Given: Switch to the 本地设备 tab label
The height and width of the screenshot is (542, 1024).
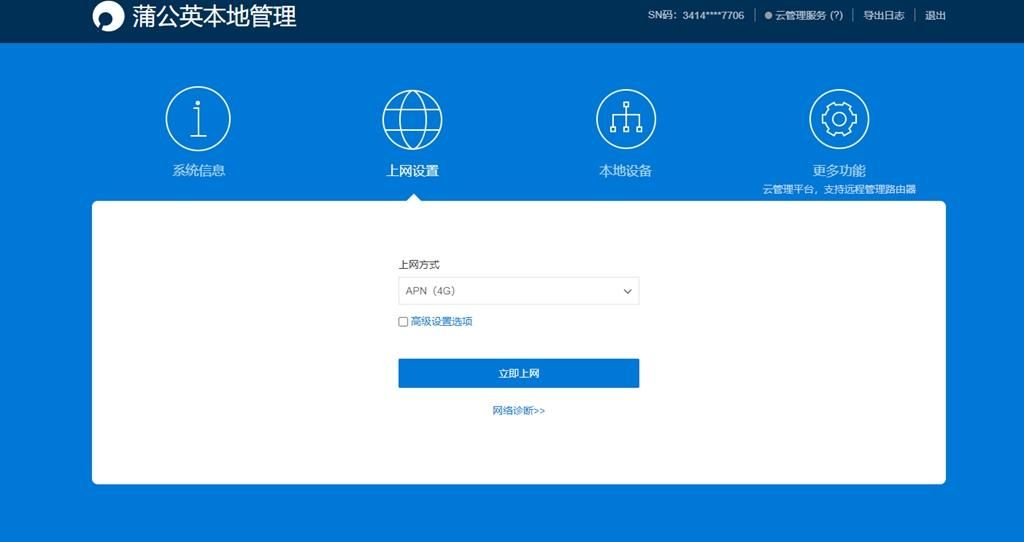Looking at the screenshot, I should 625,171.
